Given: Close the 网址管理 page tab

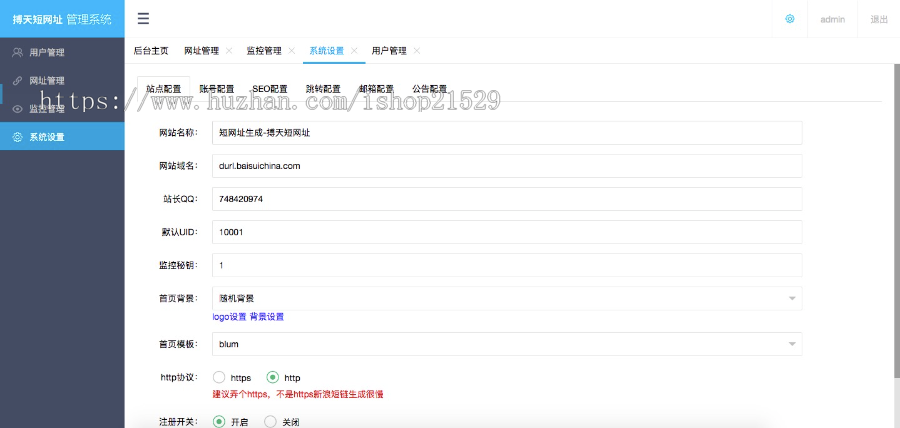Looking at the screenshot, I should point(229,50).
